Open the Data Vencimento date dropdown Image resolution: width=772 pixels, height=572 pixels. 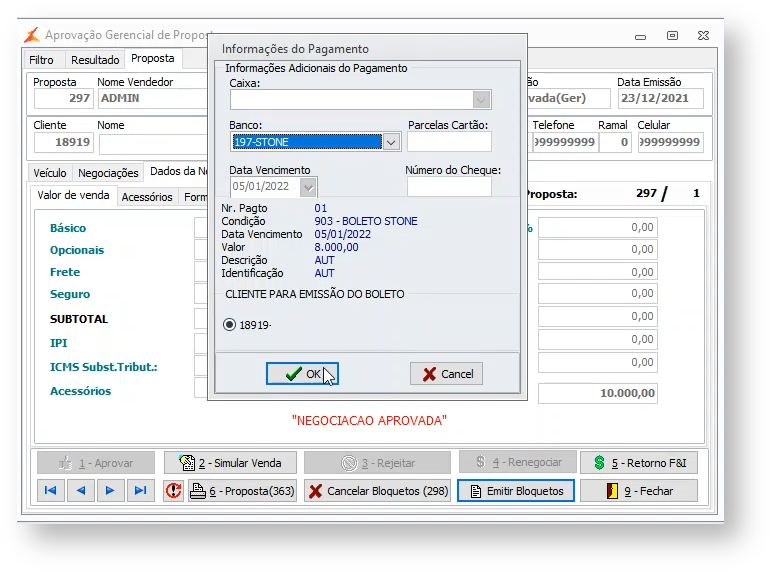pos(308,187)
